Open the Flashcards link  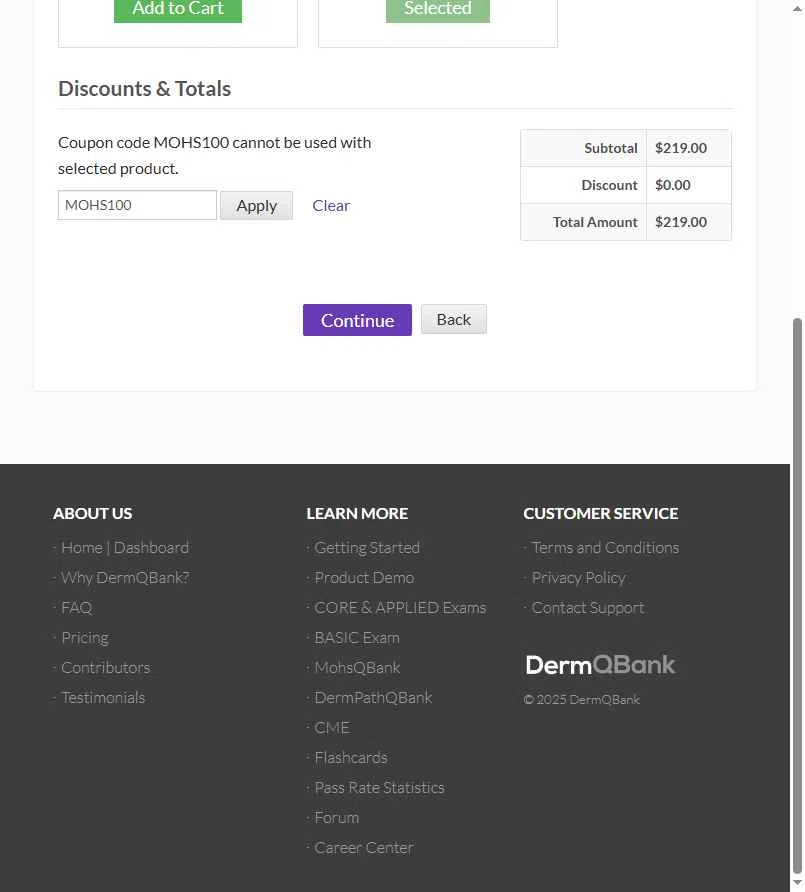coord(351,758)
